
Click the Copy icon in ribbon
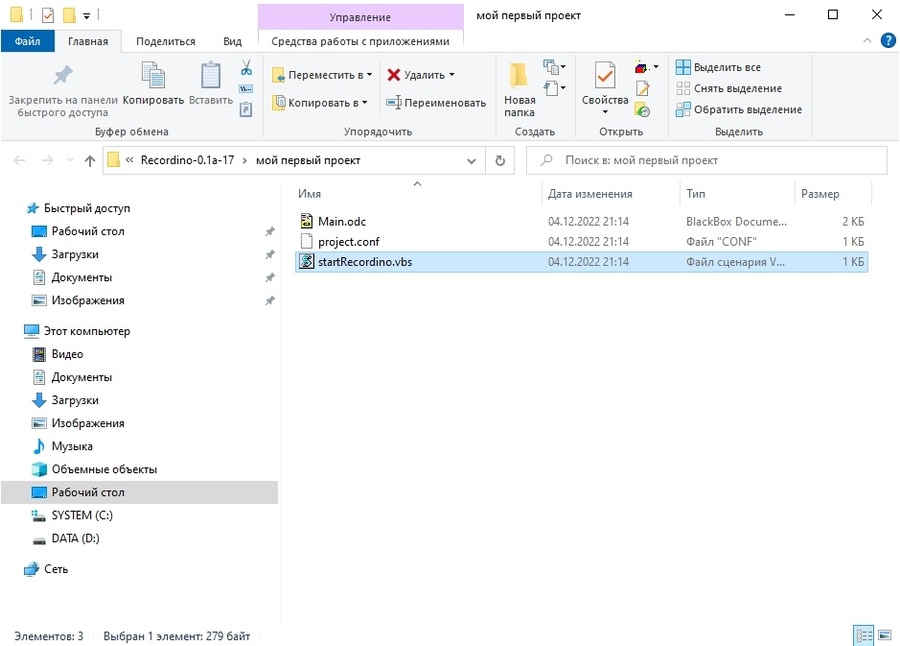[x=153, y=78]
